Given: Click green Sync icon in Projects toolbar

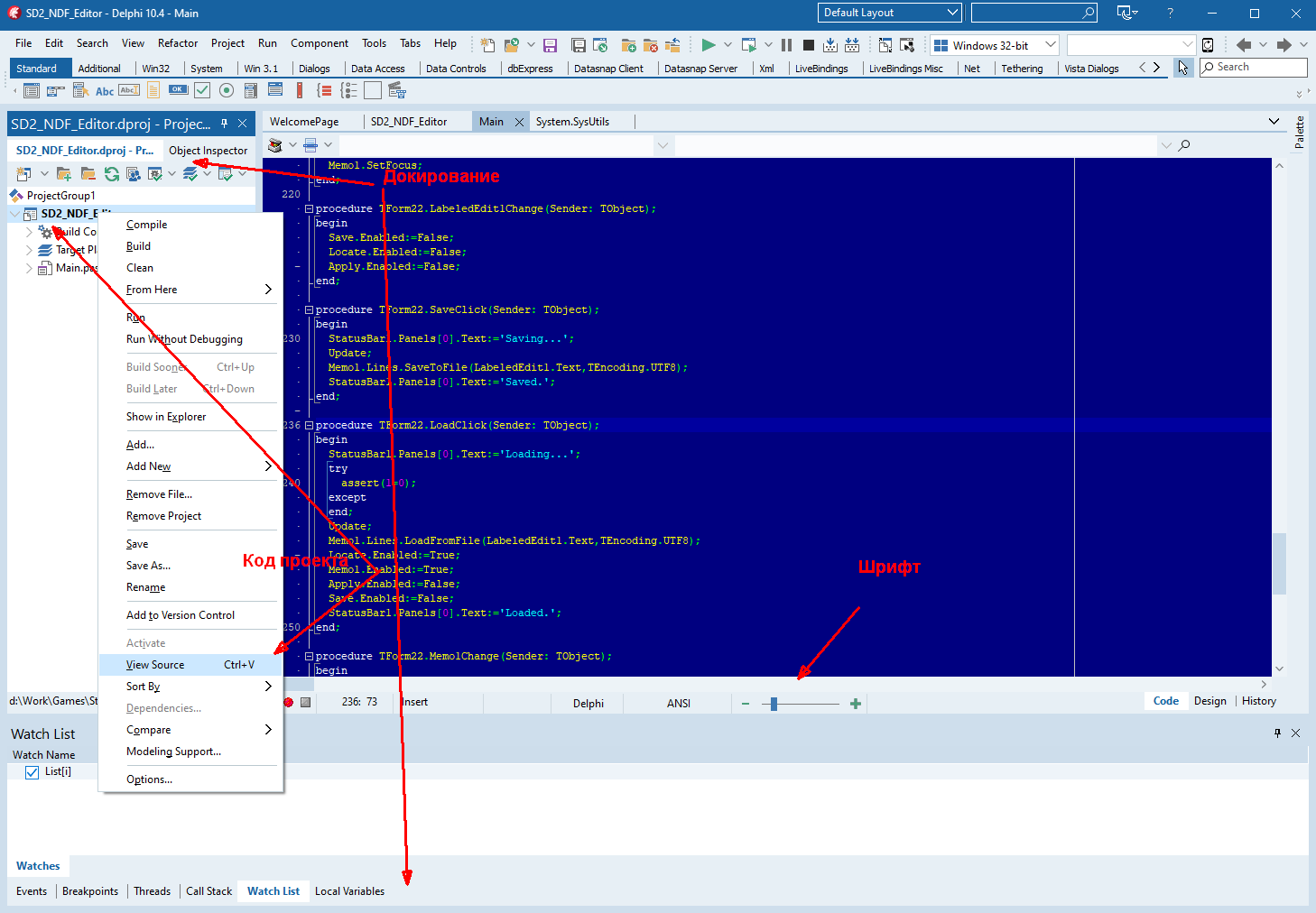Looking at the screenshot, I should (112, 174).
